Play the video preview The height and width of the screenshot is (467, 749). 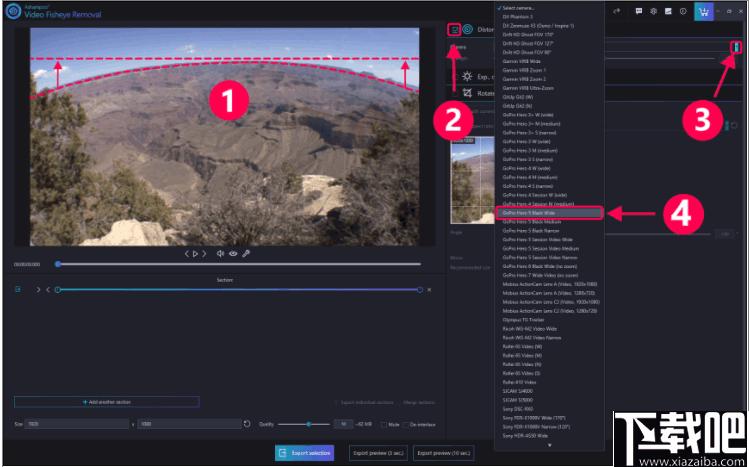[x=195, y=254]
